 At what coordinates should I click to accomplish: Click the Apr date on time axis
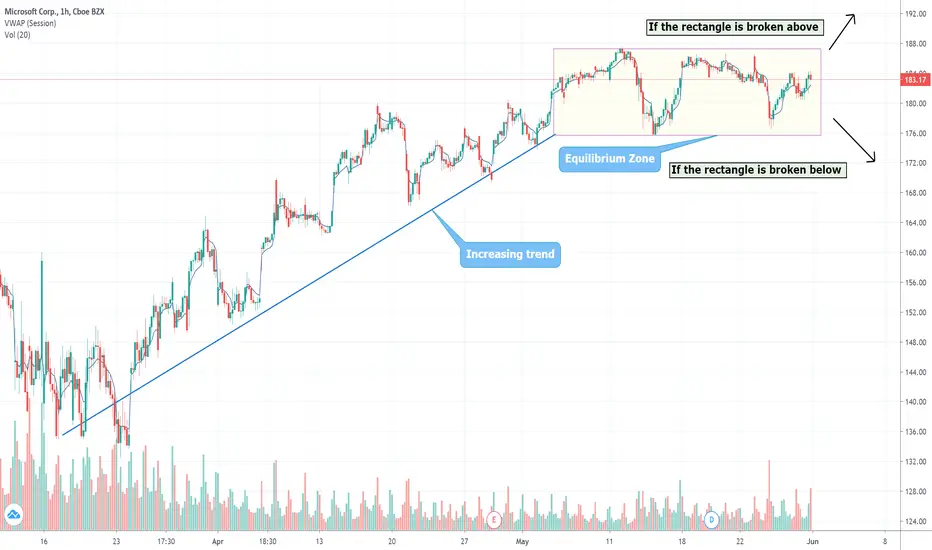click(x=218, y=541)
